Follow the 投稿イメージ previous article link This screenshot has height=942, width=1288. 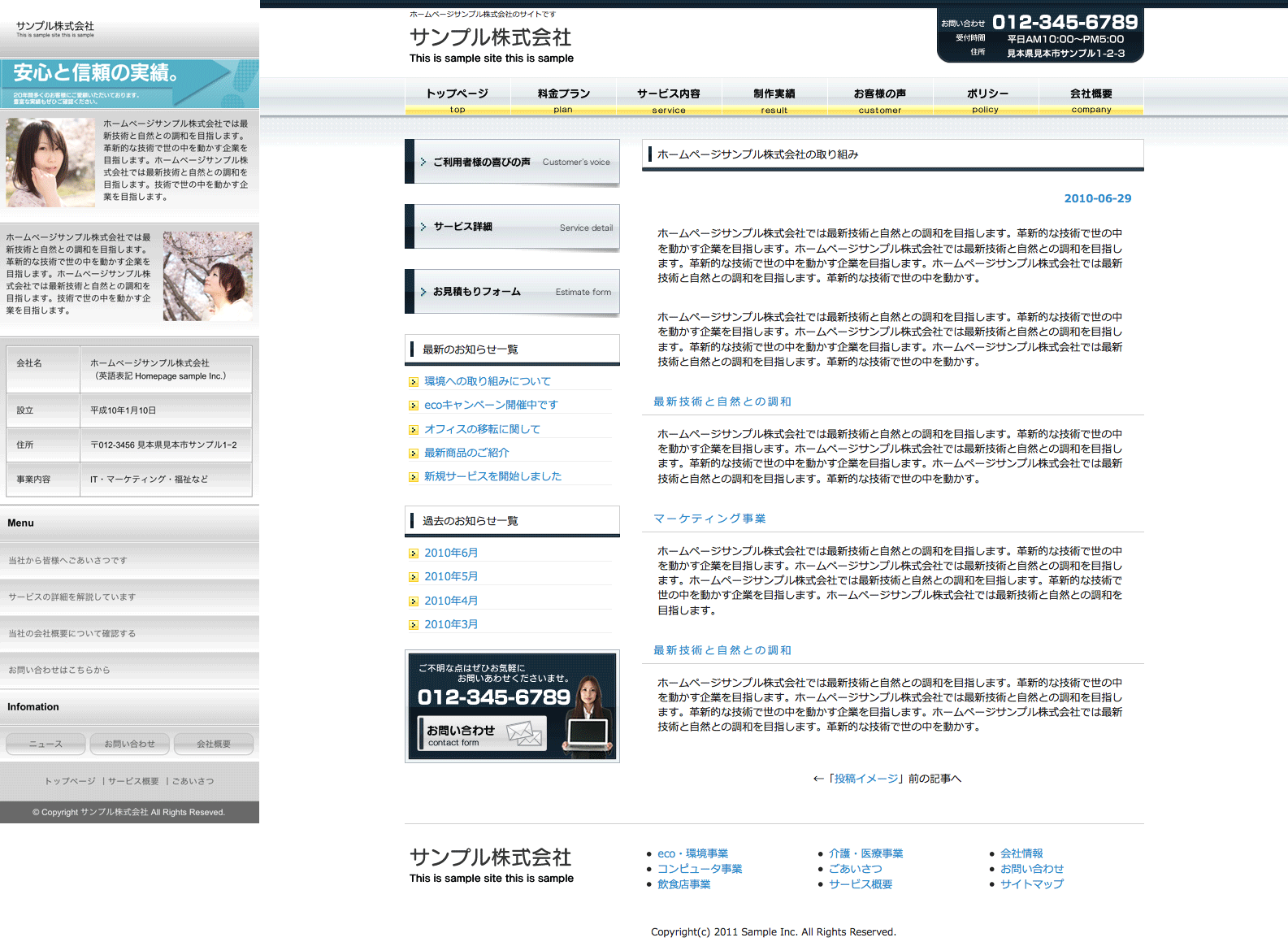(866, 779)
